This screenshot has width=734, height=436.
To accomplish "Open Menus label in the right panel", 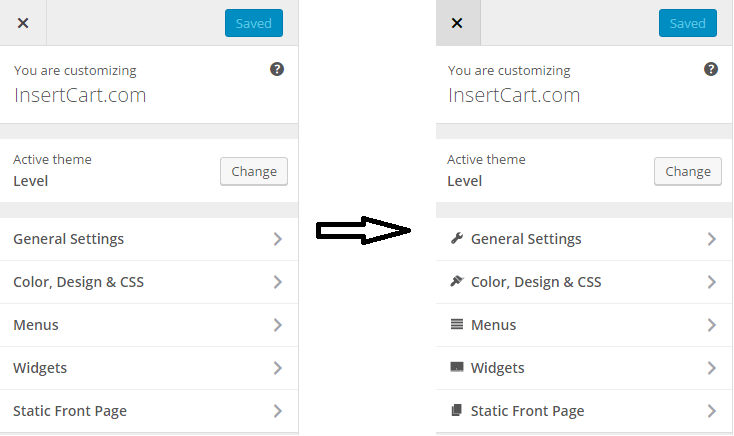I will (x=493, y=325).
